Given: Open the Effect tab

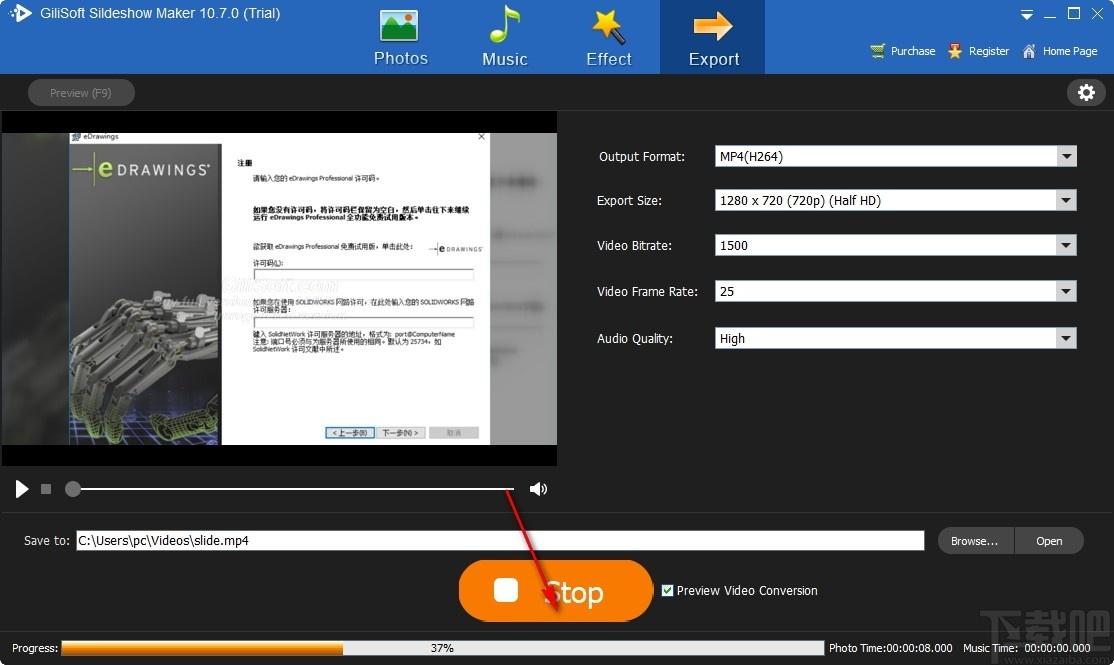Looking at the screenshot, I should tap(609, 38).
